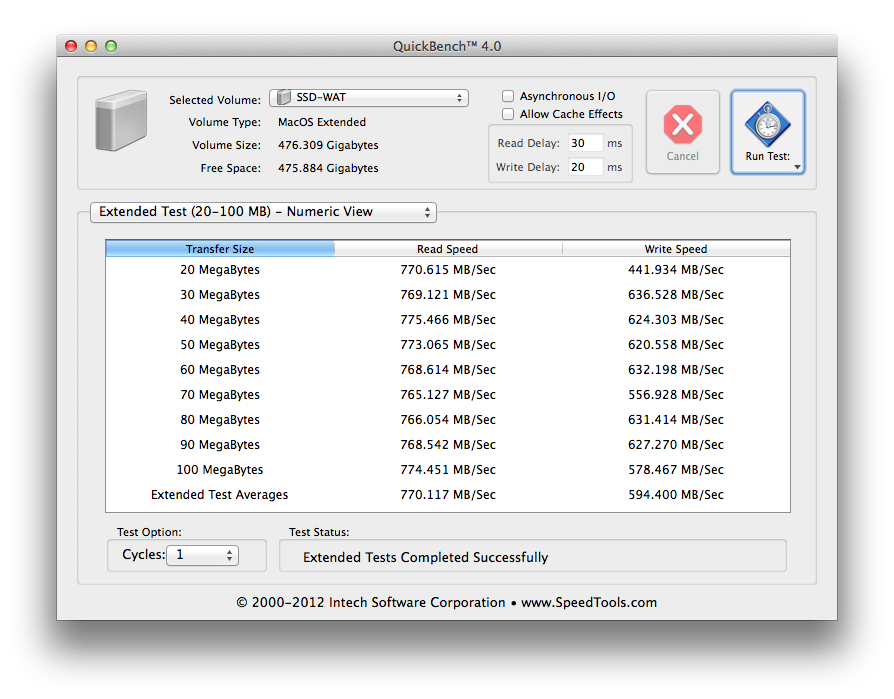894x699 pixels.
Task: Click average read speed 770.117 MB/Sec
Action: (448, 495)
